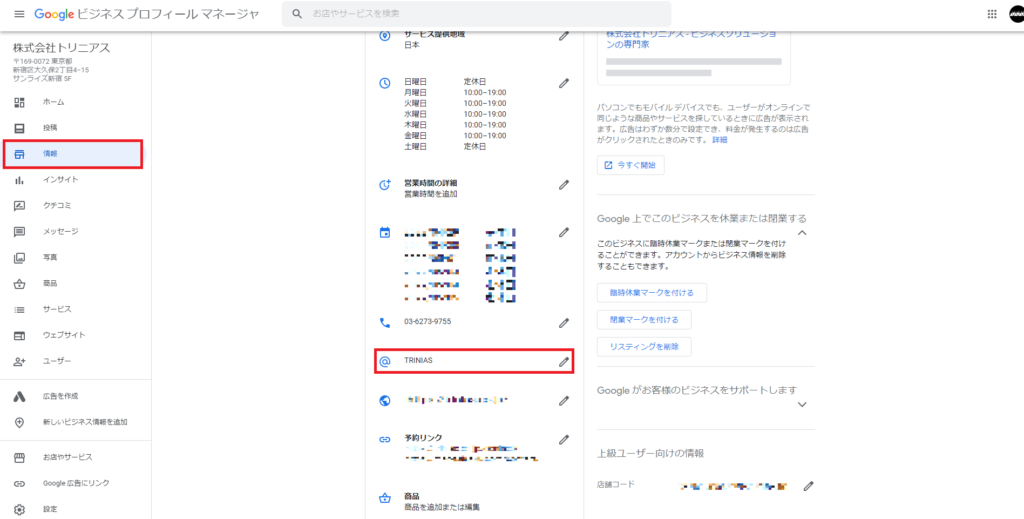Edit the 予約リンク pencil

pyautogui.click(x=564, y=439)
